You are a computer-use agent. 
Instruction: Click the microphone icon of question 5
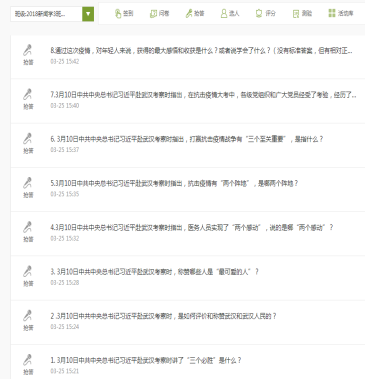click(28, 183)
